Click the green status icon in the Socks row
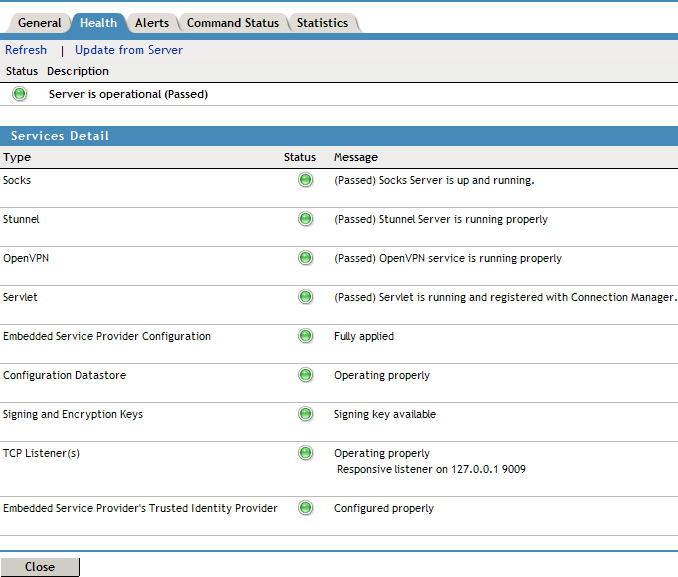The height and width of the screenshot is (577, 678). pyautogui.click(x=305, y=180)
